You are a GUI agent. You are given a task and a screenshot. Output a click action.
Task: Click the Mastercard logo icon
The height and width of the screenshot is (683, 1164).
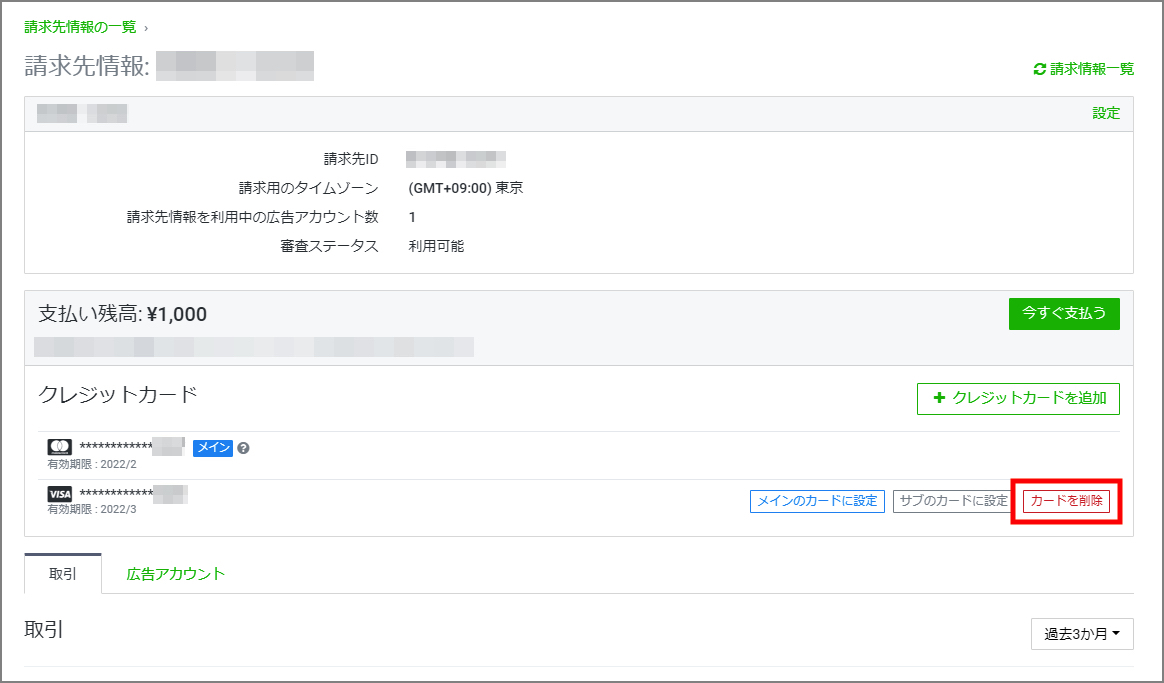coord(59,447)
